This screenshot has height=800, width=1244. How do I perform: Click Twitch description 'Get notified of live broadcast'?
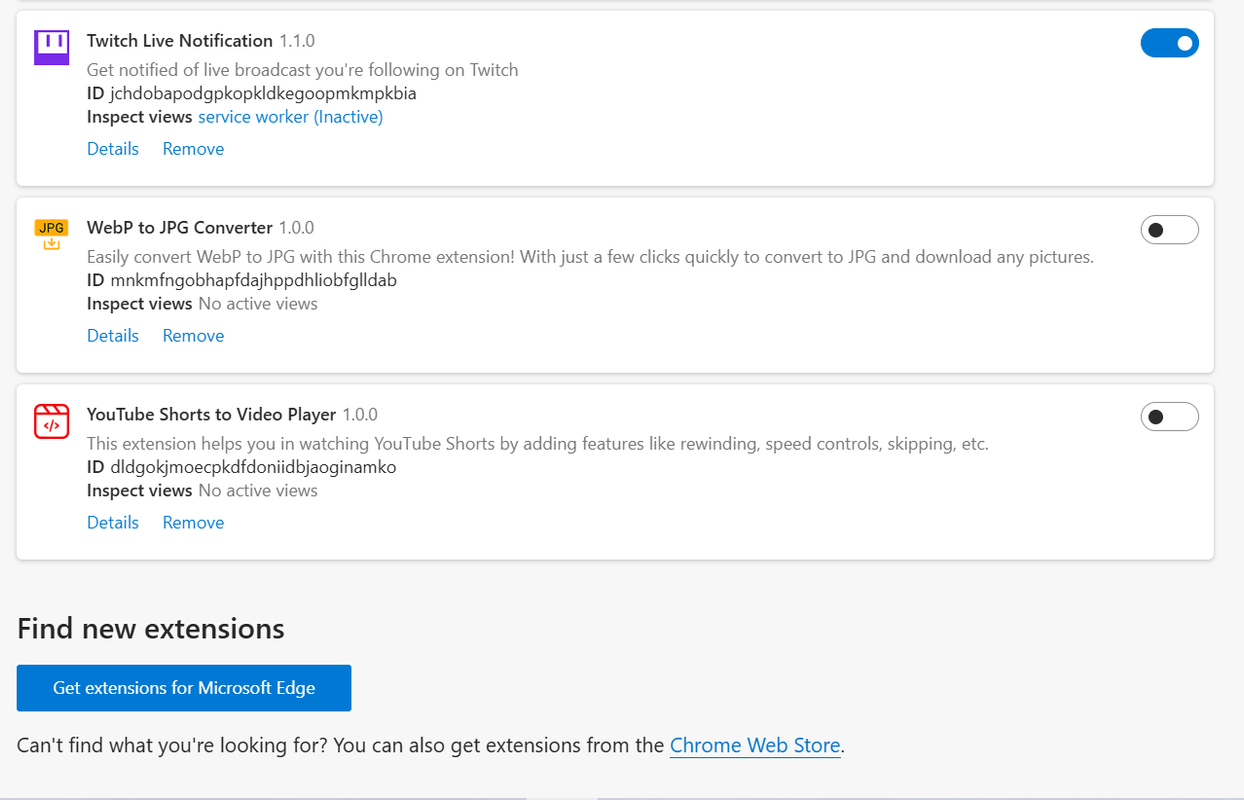(x=303, y=70)
